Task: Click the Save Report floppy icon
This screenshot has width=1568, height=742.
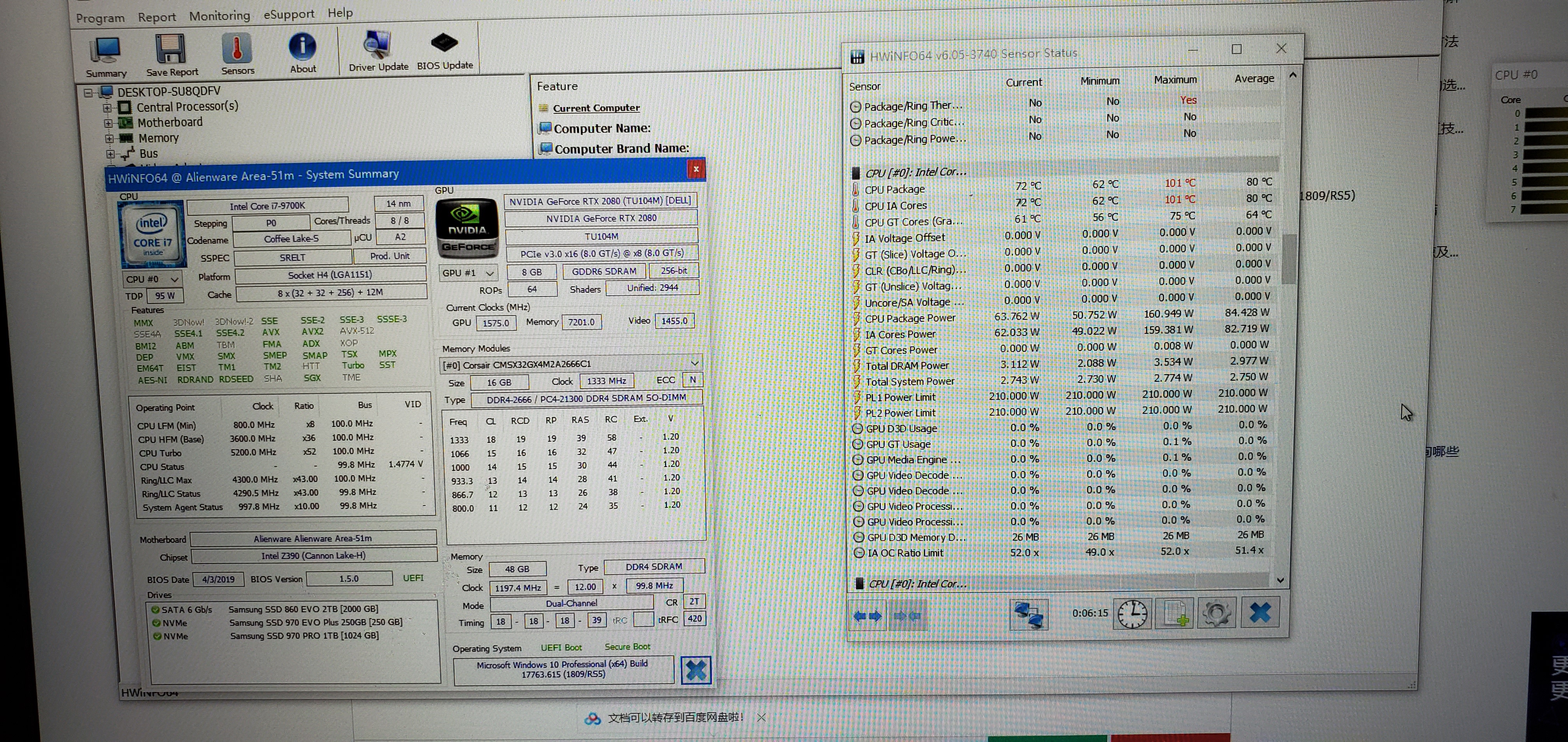Action: click(171, 55)
